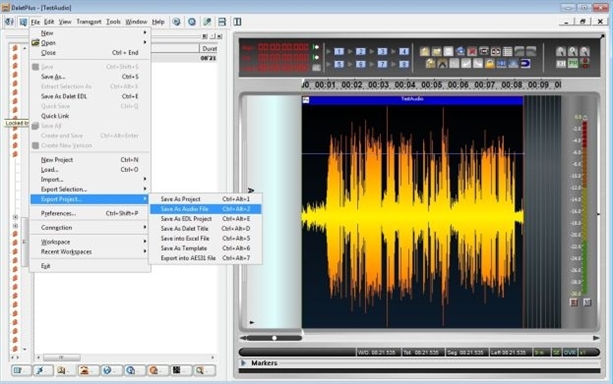This screenshot has height=384, width=613.
Task: Click the right arrow ending the waveform scrollbar
Action: coord(596,338)
